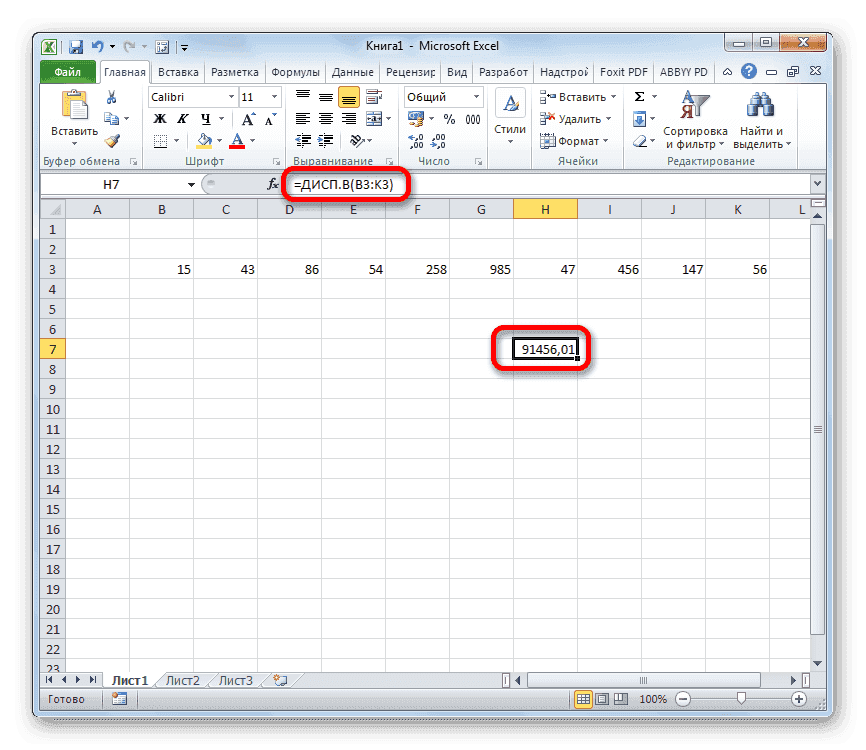Click the fill color bucket icon

tap(202, 140)
